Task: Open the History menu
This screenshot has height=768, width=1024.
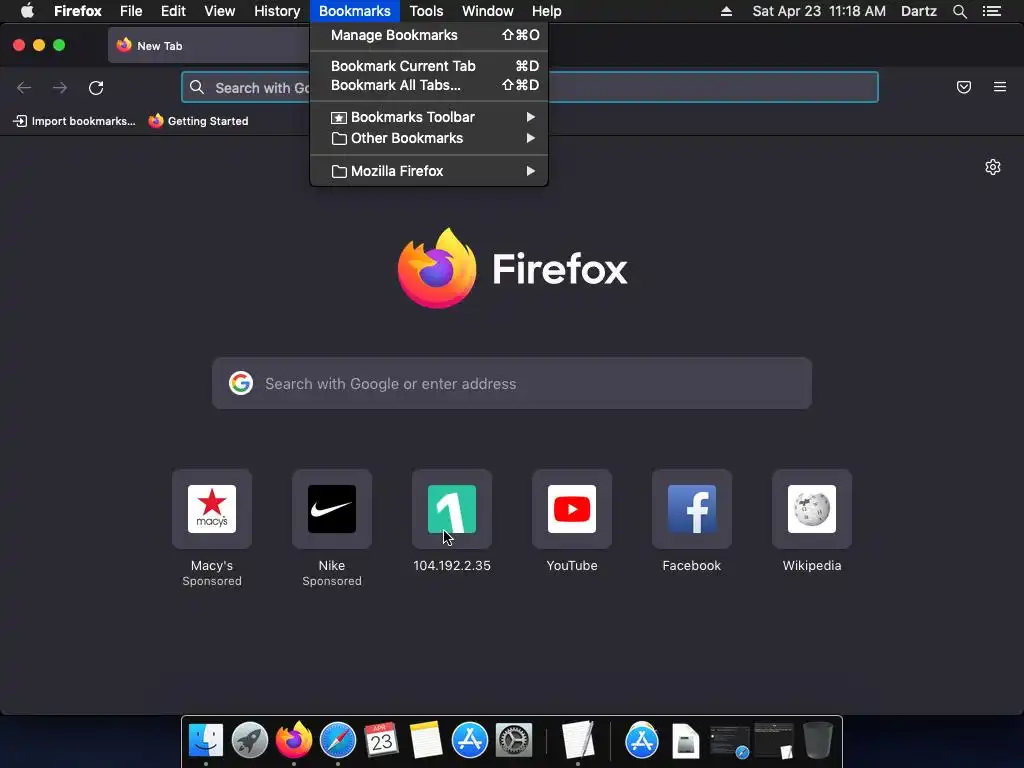Action: (277, 11)
